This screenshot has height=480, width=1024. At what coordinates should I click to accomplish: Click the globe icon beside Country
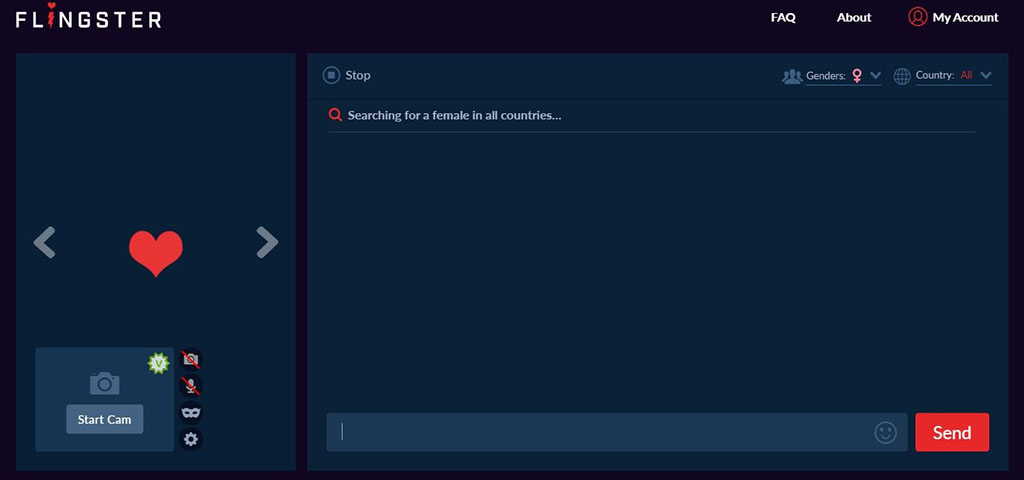[902, 76]
